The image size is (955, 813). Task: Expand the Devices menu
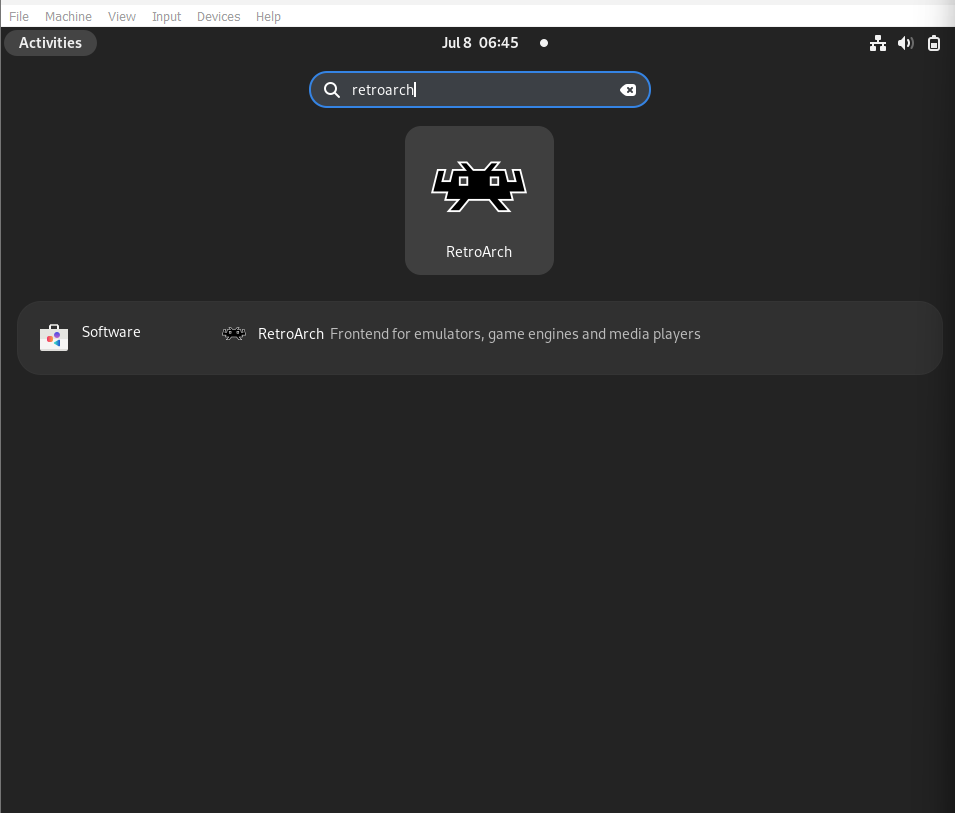218,16
